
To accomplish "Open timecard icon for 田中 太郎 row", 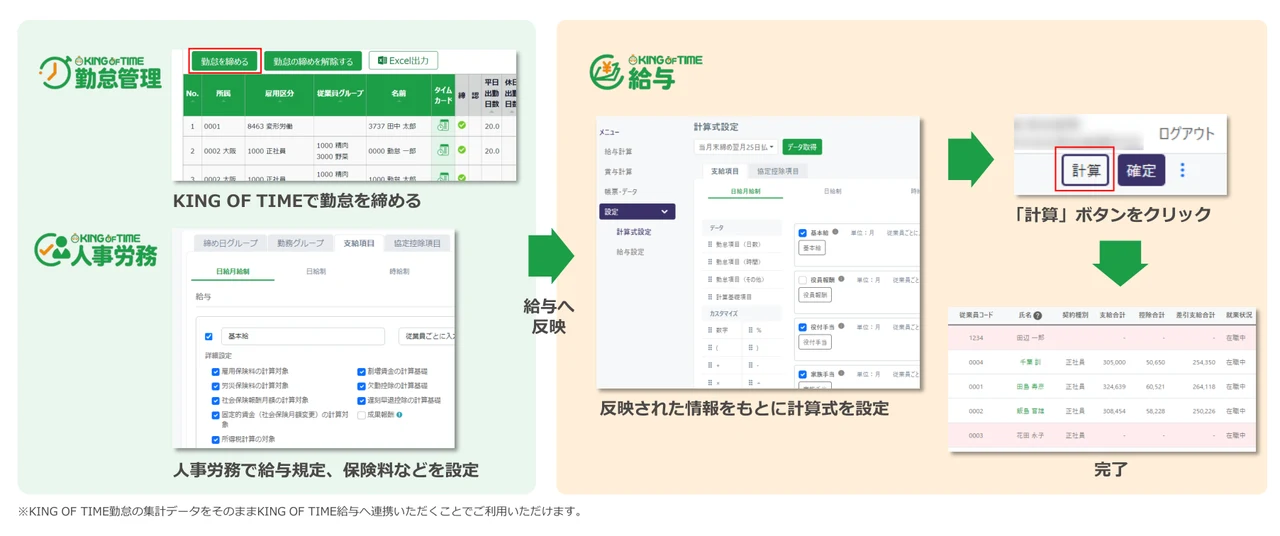I will click(x=442, y=126).
